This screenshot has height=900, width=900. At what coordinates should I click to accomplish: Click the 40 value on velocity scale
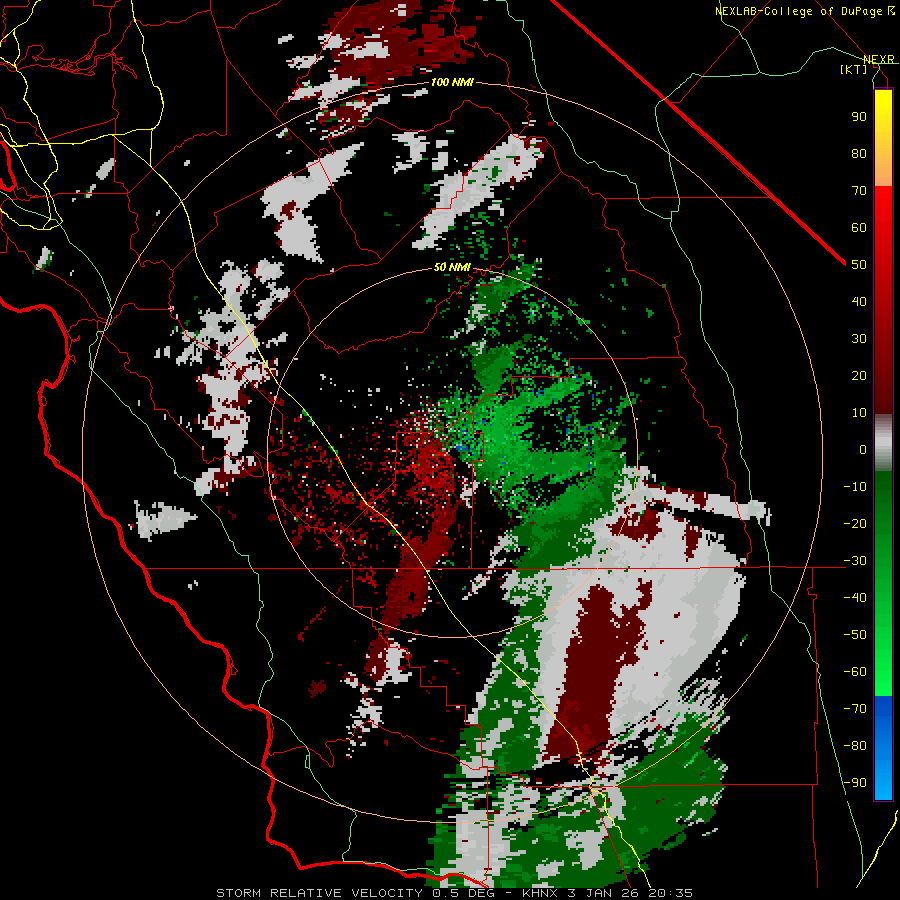859,302
